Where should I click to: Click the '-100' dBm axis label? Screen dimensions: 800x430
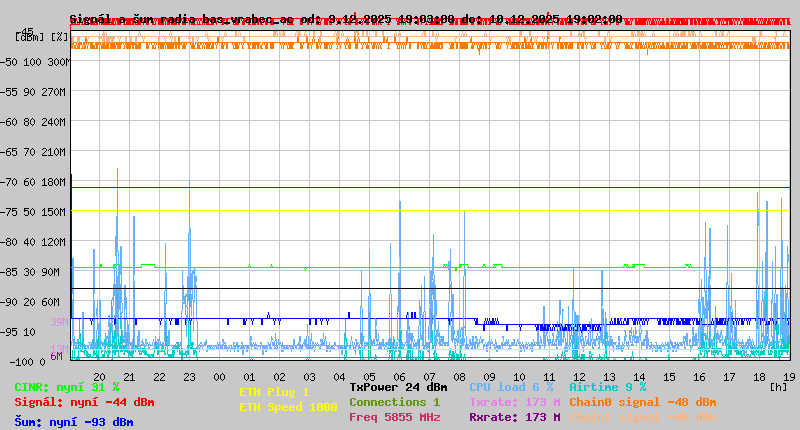(x=21, y=362)
